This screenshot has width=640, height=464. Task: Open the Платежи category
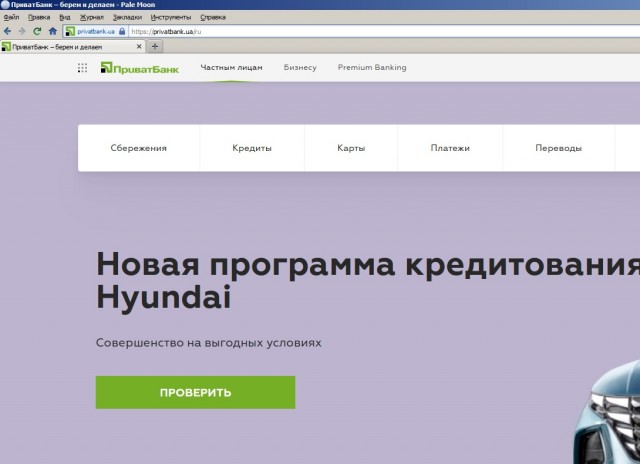coord(450,148)
